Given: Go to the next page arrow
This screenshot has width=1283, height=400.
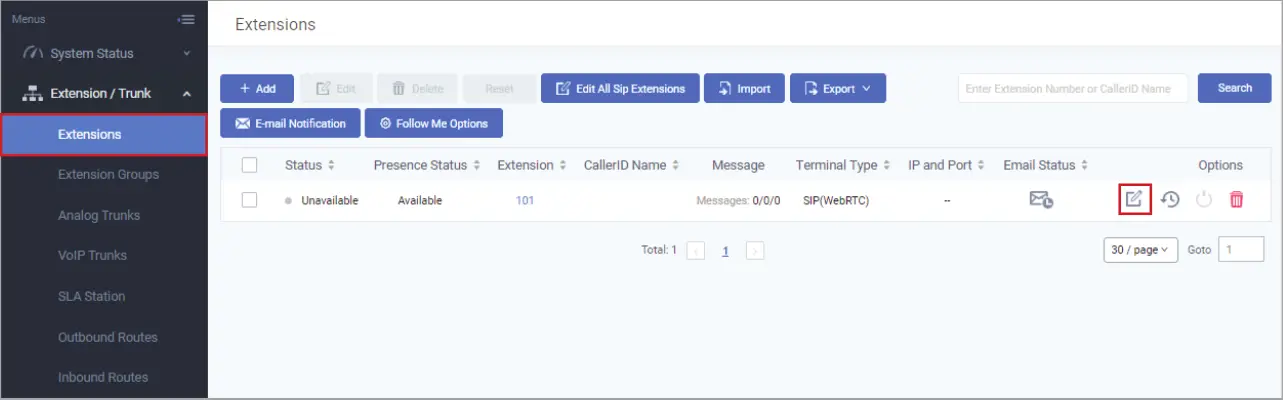Looking at the screenshot, I should [x=755, y=250].
